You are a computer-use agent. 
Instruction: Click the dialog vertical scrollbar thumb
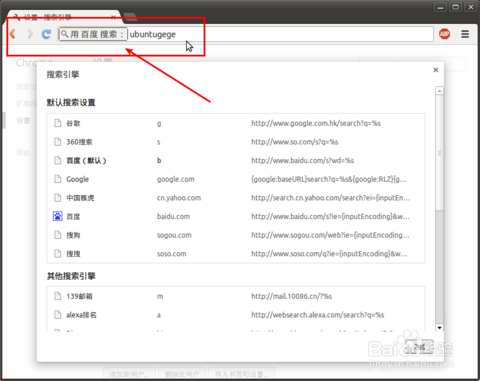tap(440, 153)
